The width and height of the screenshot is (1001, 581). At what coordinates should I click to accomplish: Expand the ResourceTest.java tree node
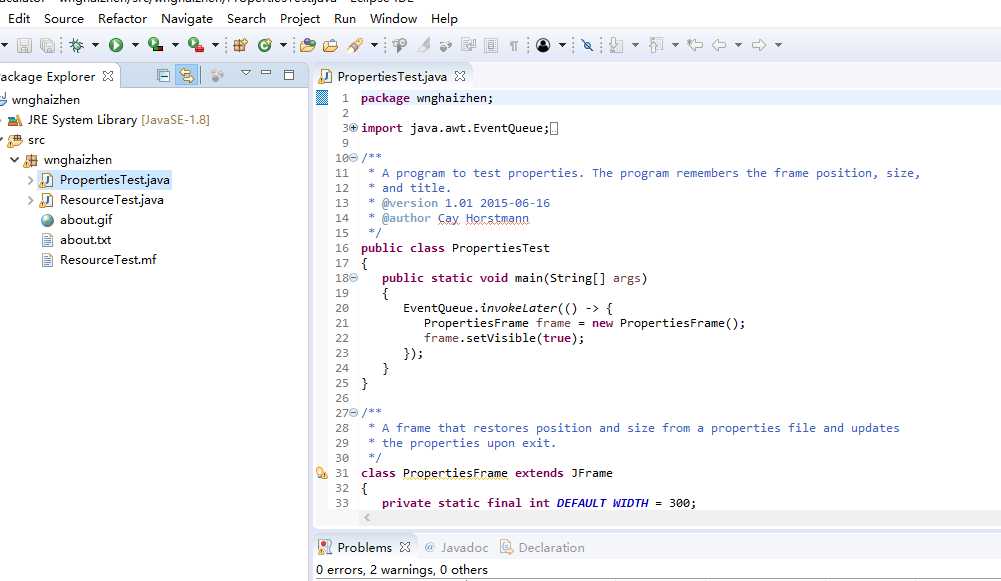[30, 200]
